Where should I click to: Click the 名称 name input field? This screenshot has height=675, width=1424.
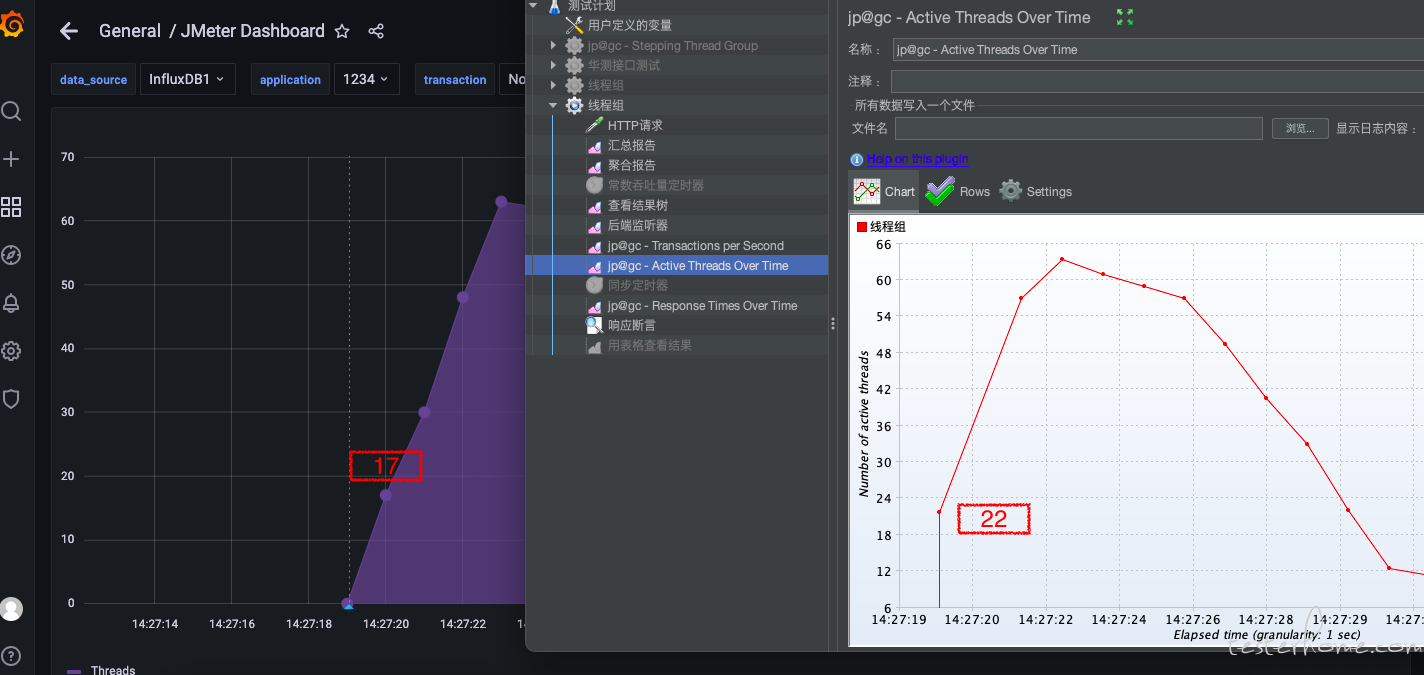1158,49
